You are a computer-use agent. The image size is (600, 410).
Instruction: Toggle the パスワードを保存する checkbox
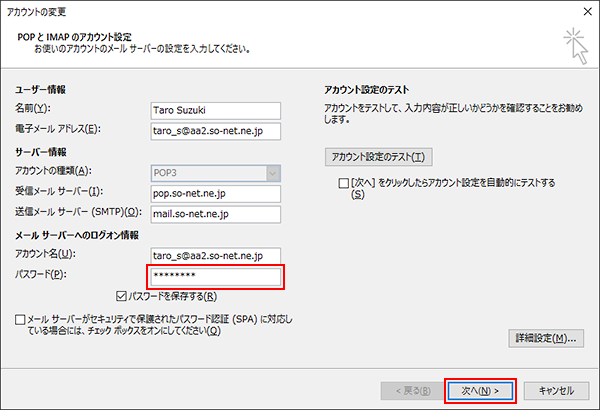(122, 296)
